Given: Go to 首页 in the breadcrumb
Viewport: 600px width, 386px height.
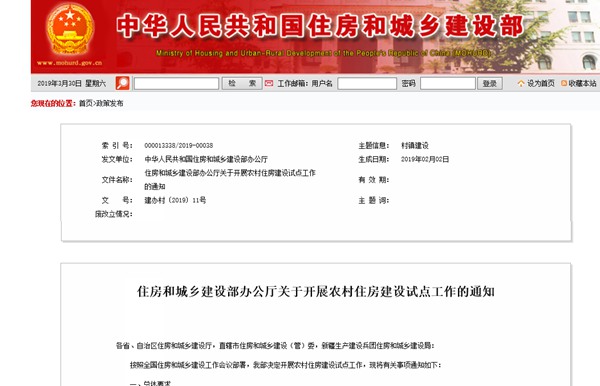Looking at the screenshot, I should tap(85, 103).
